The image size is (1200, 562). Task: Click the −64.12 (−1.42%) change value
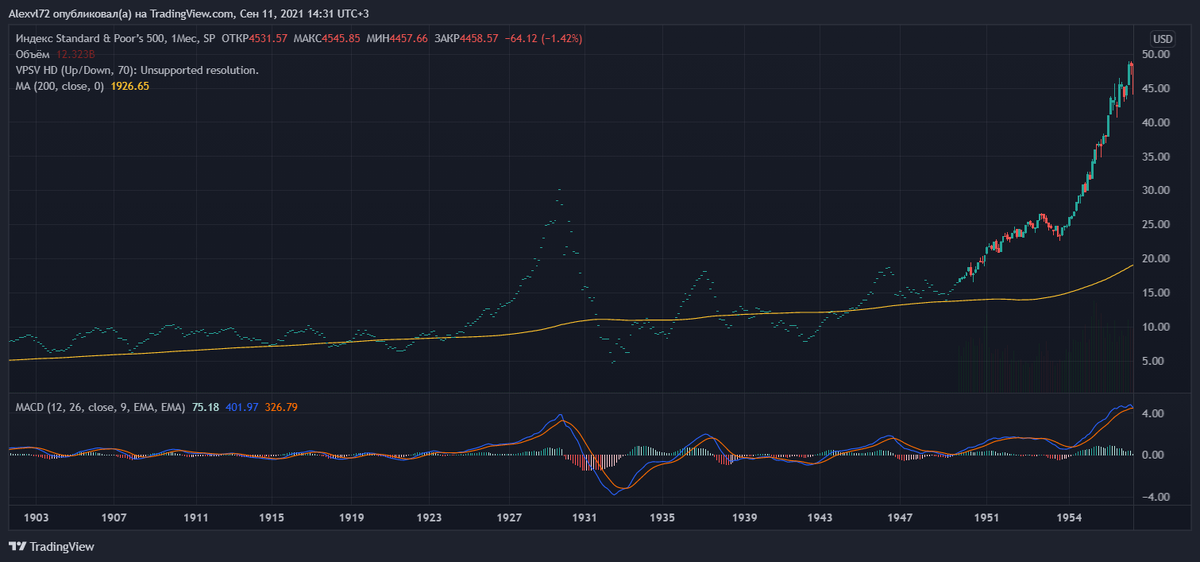[545, 38]
